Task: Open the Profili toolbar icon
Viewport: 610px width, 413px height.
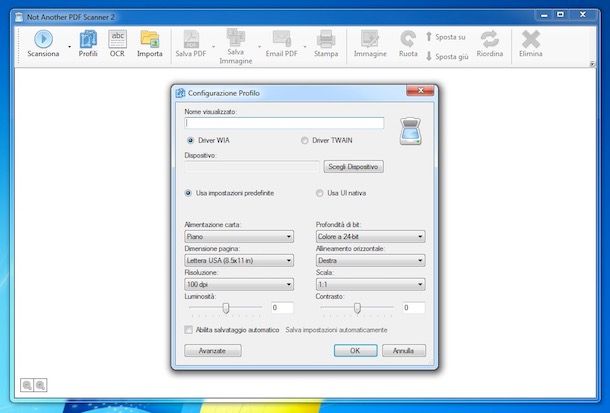Action: pos(88,44)
